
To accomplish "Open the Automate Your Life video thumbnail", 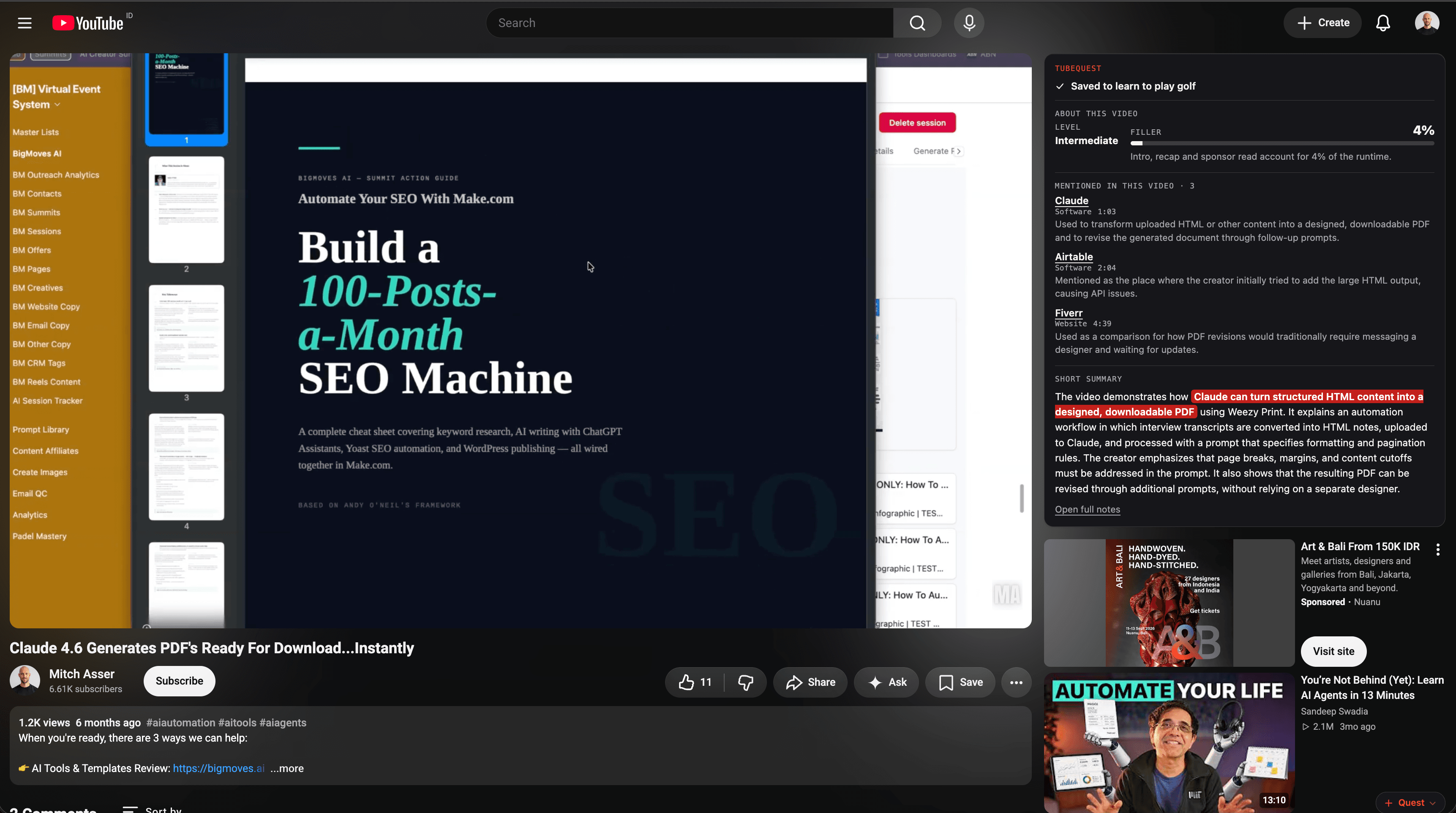I will (1169, 743).
